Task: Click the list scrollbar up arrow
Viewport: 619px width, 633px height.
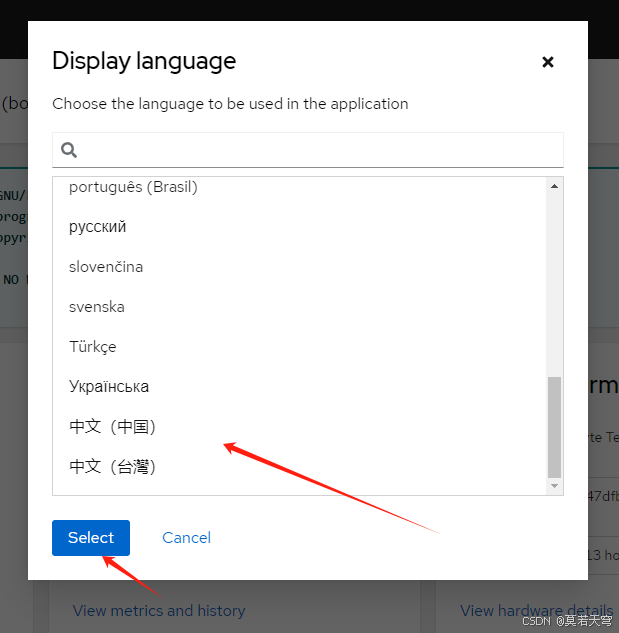Action: [554, 186]
